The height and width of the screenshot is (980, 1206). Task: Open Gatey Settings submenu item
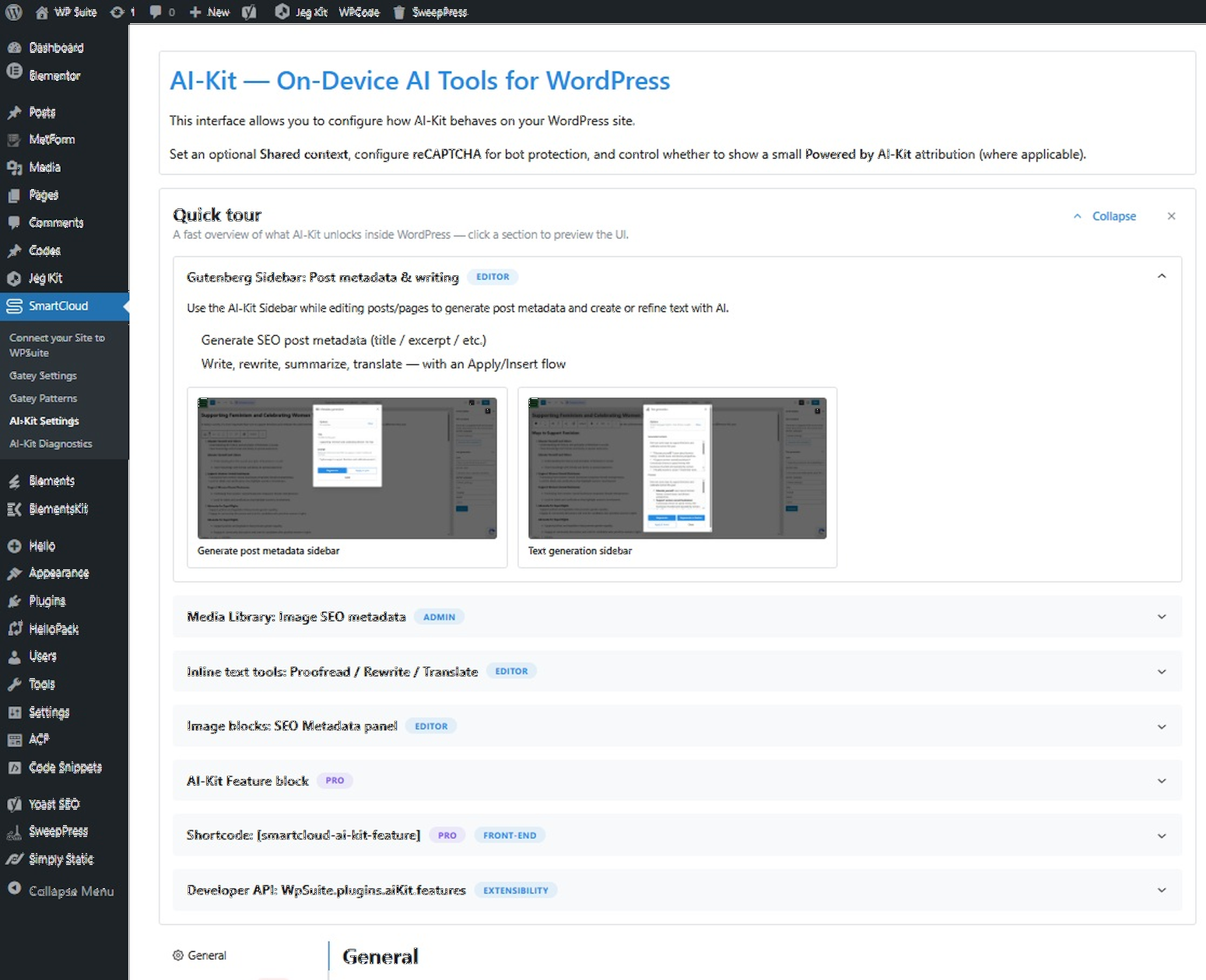point(43,376)
